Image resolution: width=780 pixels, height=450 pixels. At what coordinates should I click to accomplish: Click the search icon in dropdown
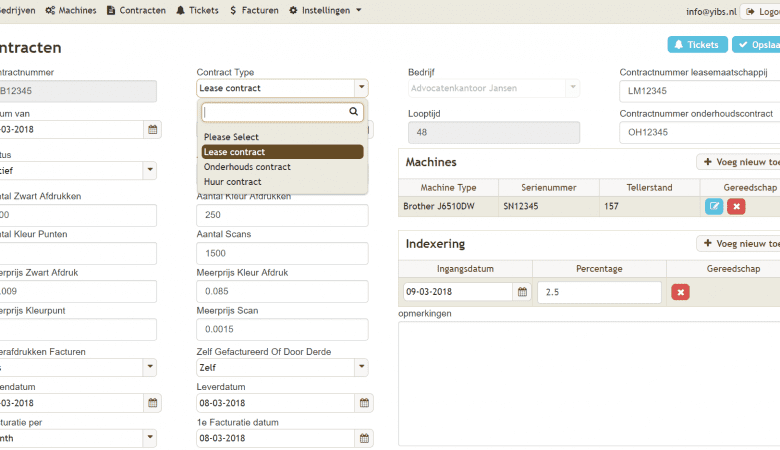pyautogui.click(x=354, y=112)
